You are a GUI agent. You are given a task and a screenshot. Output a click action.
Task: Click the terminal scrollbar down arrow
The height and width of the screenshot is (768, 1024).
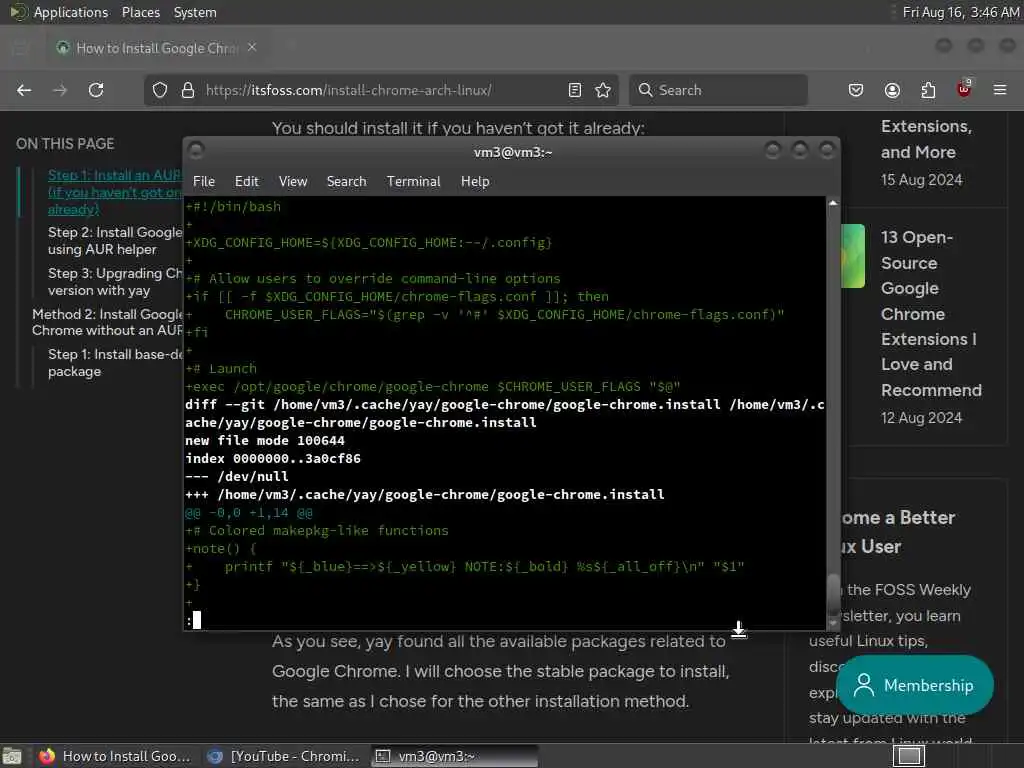coord(833,622)
